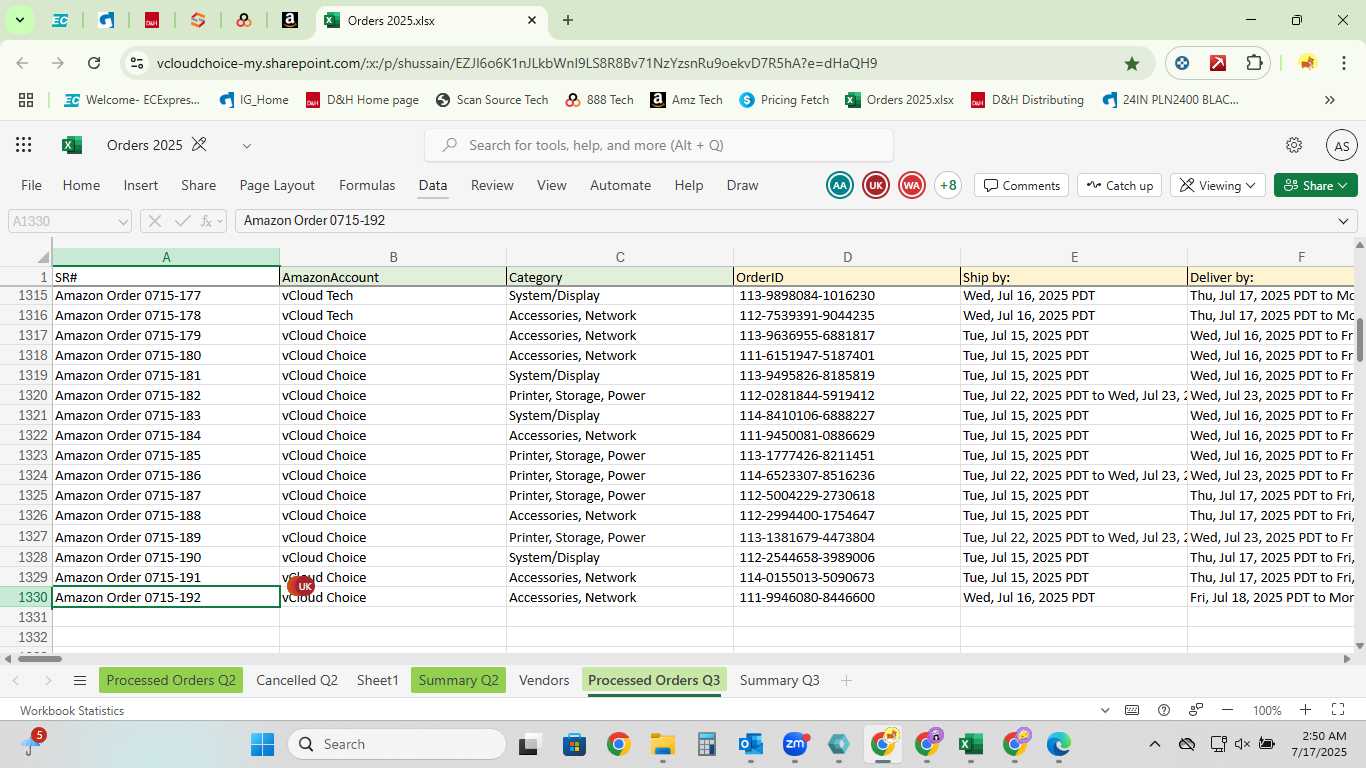Open the all sheets list hamburger icon
This screenshot has width=1366, height=768.
click(80, 681)
